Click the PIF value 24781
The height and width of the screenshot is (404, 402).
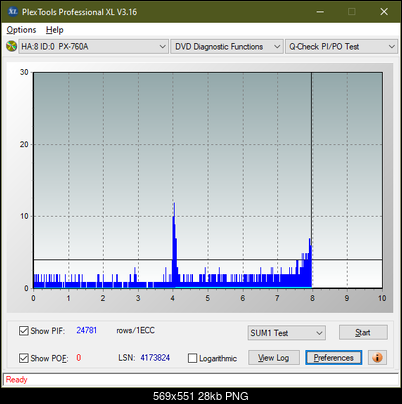click(x=87, y=330)
